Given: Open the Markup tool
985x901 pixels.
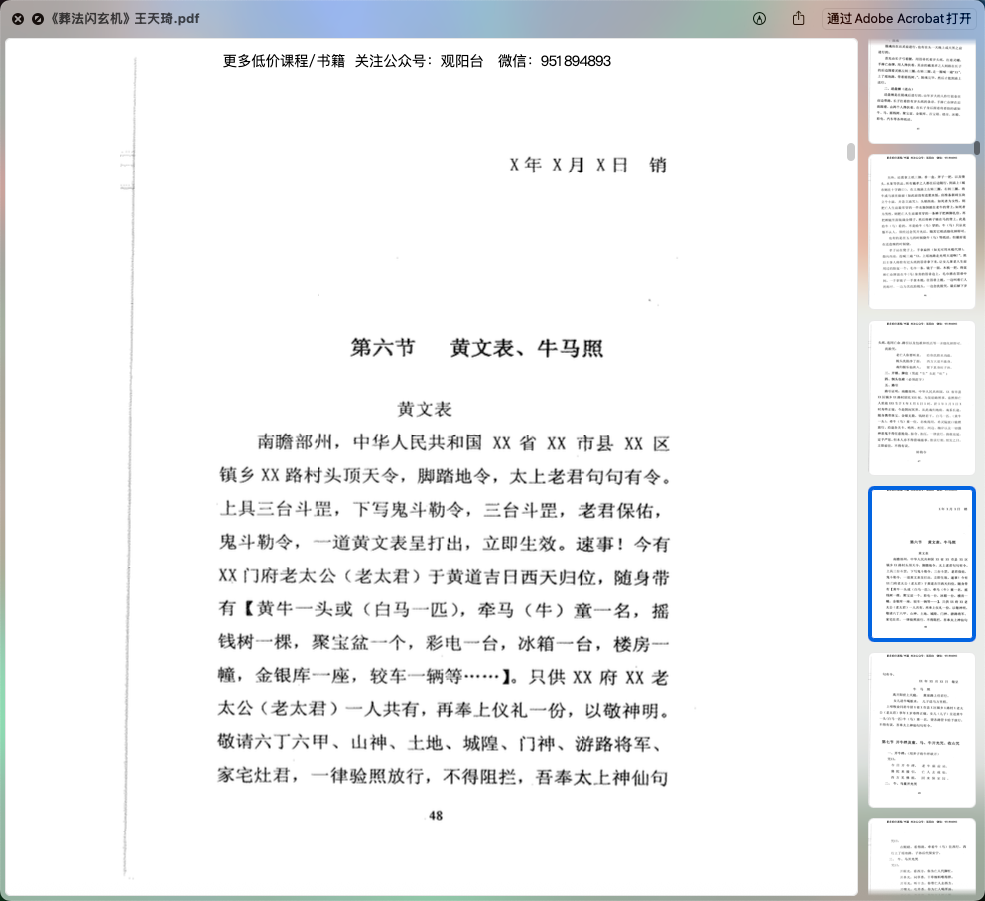Looking at the screenshot, I should pyautogui.click(x=759, y=19).
